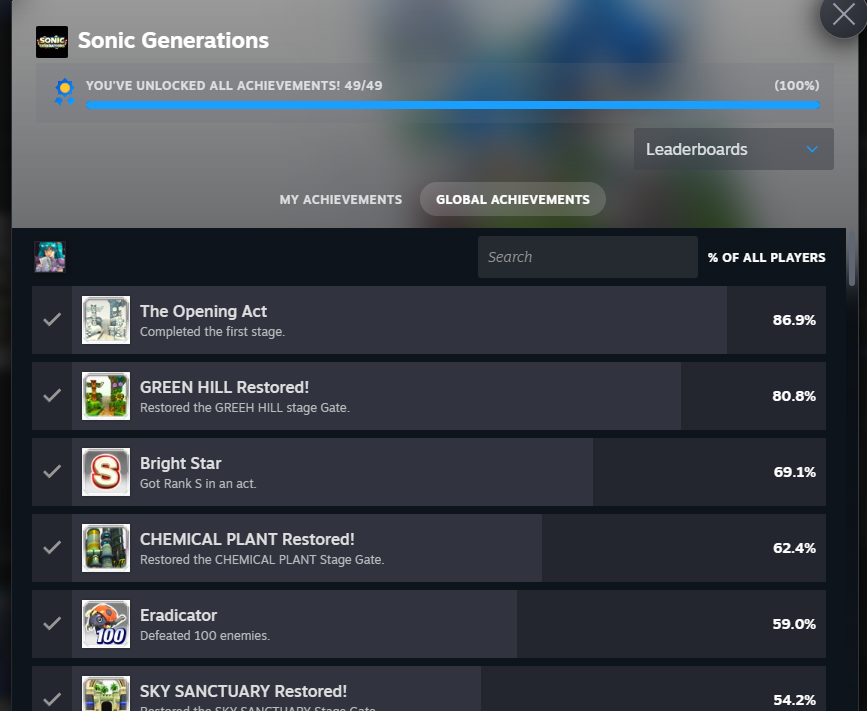Click the 80.8% player percentage
Image resolution: width=867 pixels, height=711 pixels.
[794, 396]
